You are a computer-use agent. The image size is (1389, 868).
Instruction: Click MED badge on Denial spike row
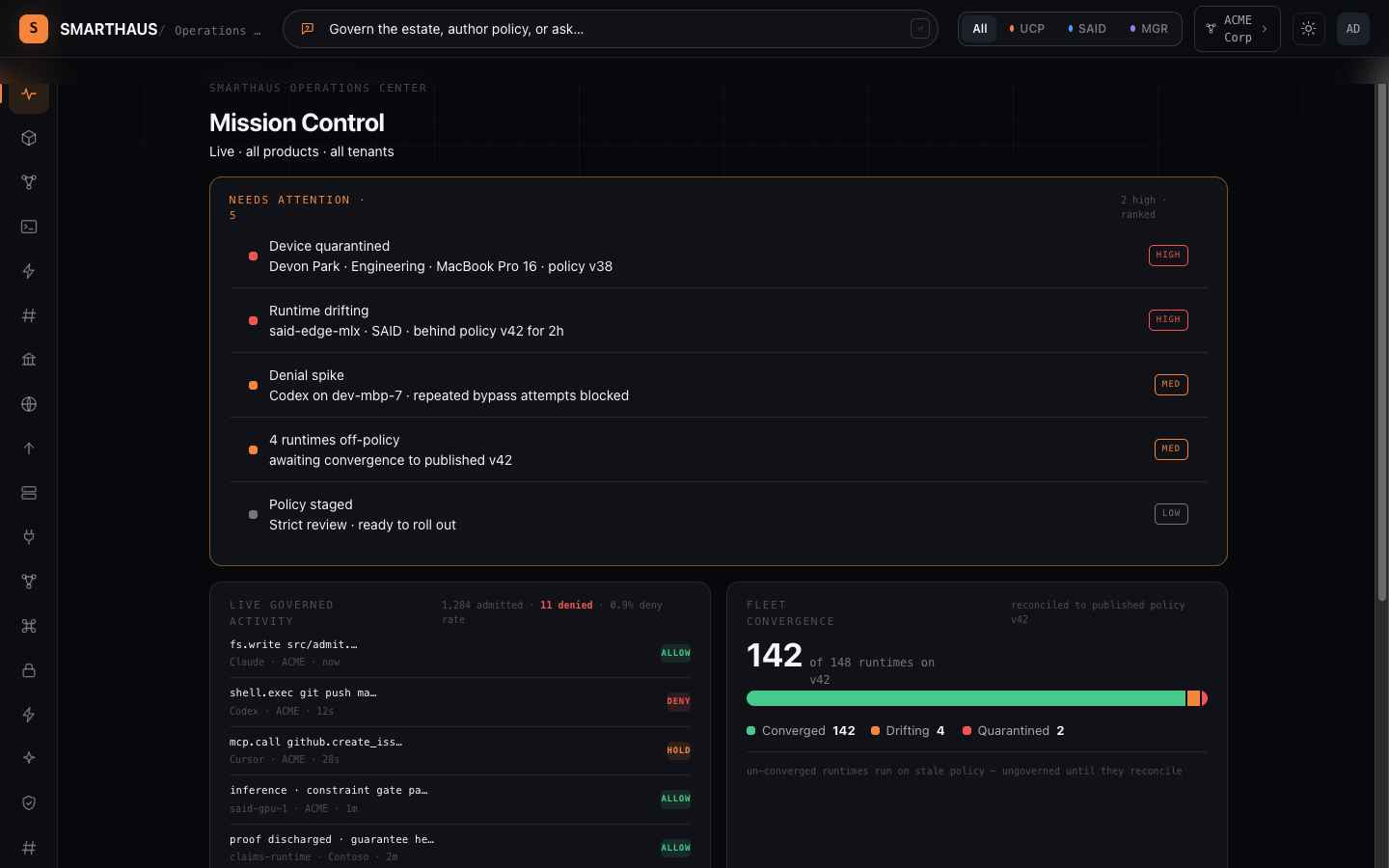tap(1171, 385)
